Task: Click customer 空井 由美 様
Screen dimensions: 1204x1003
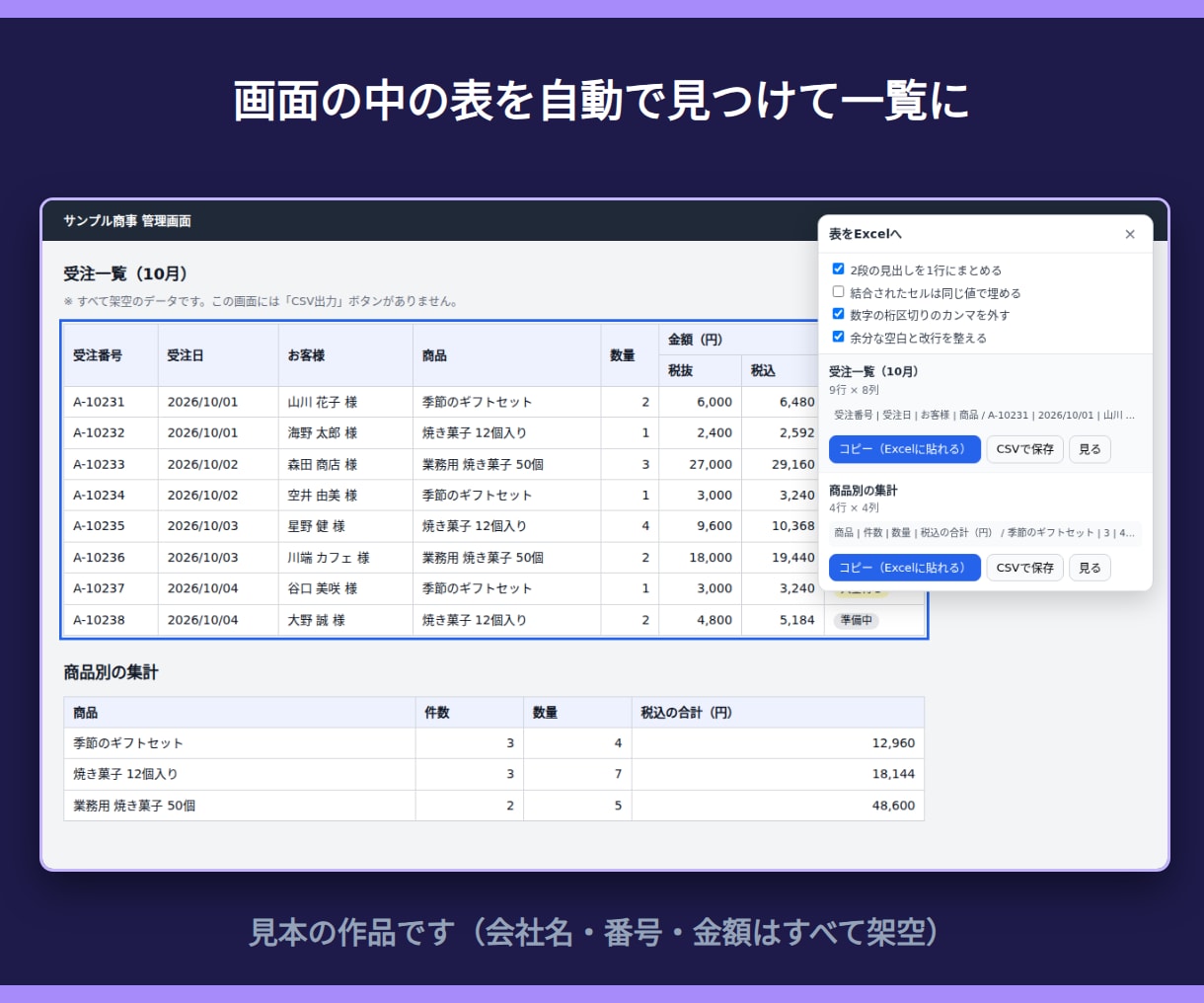Action: (323, 495)
